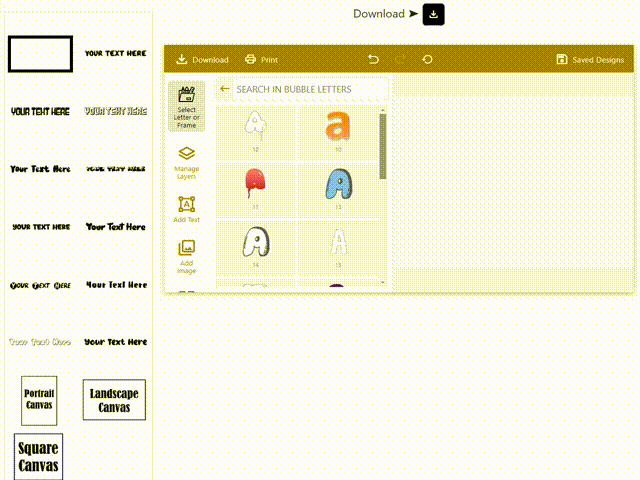Viewport: 640px width, 480px height.
Task: Focus the Search in Bubble Letters field
Action: tap(305, 89)
